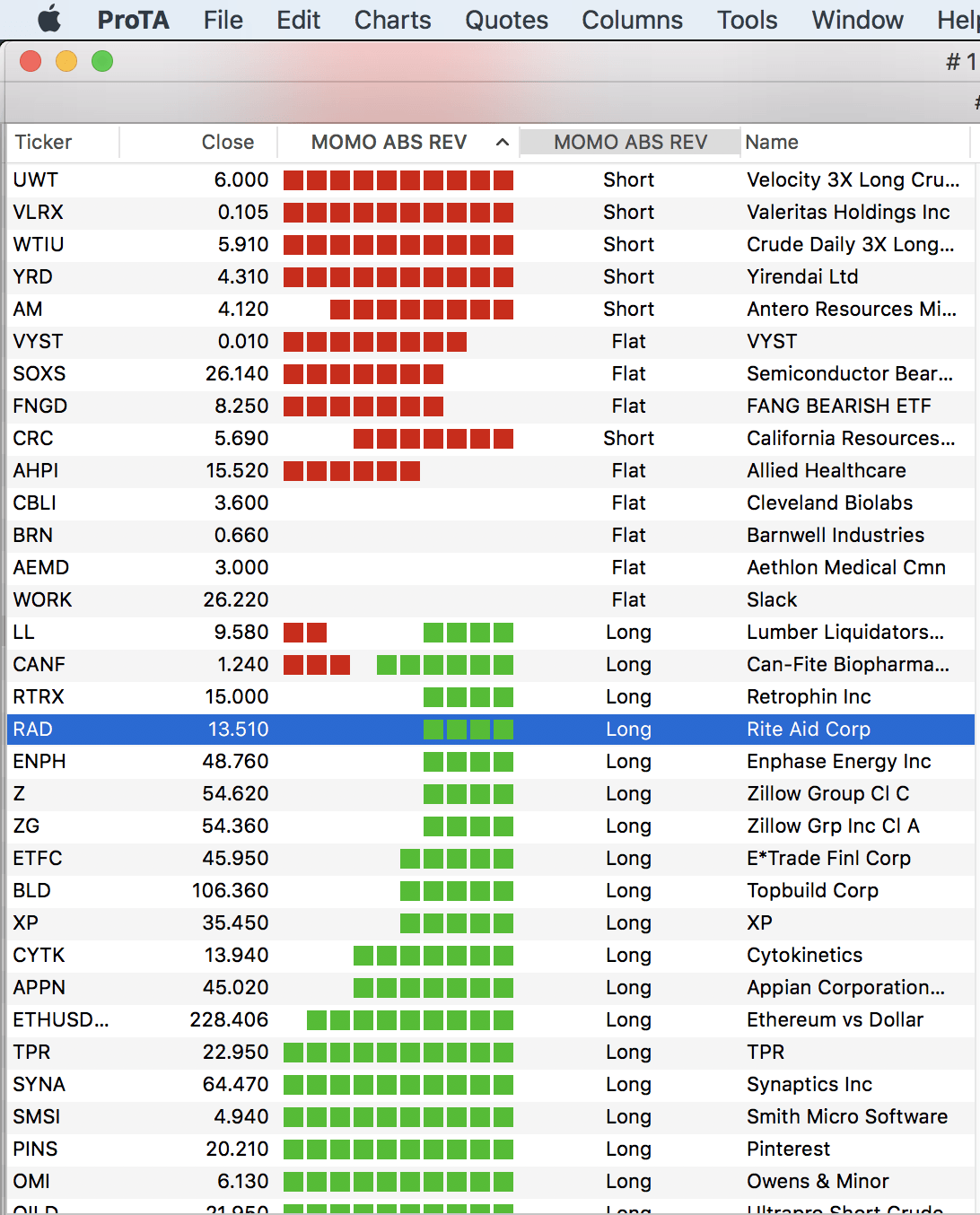
Task: Select the SMSI ticker
Action: point(37,1116)
